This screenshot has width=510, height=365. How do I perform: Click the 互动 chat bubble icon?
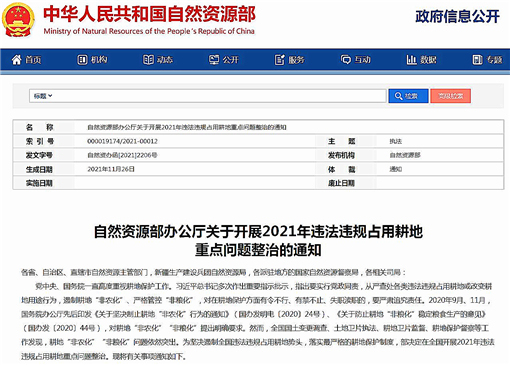346,60
